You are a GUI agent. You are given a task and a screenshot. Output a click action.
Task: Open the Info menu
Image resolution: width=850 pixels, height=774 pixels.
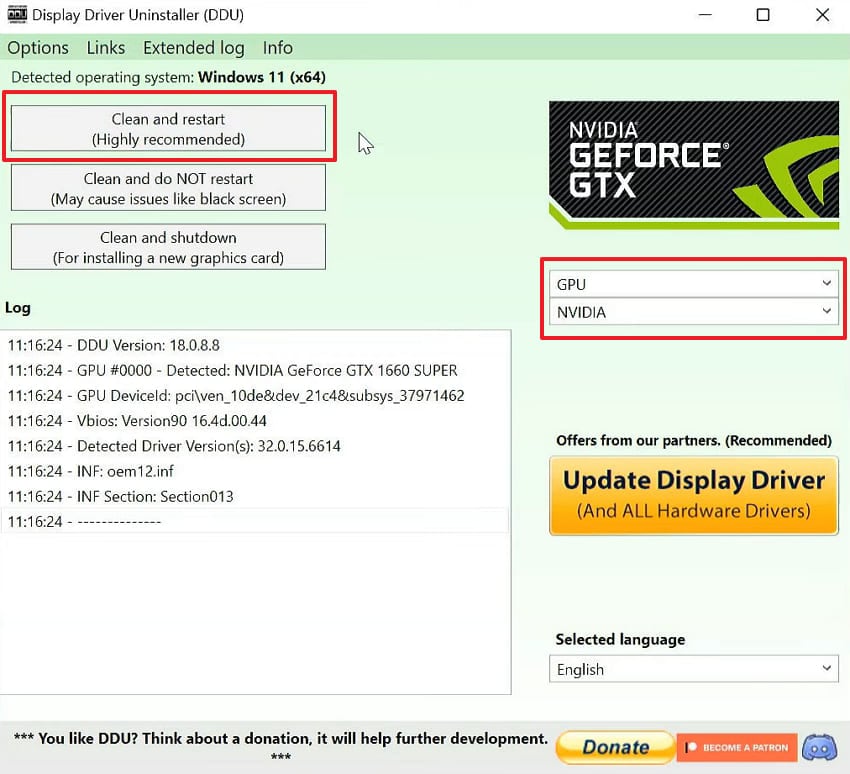(278, 48)
